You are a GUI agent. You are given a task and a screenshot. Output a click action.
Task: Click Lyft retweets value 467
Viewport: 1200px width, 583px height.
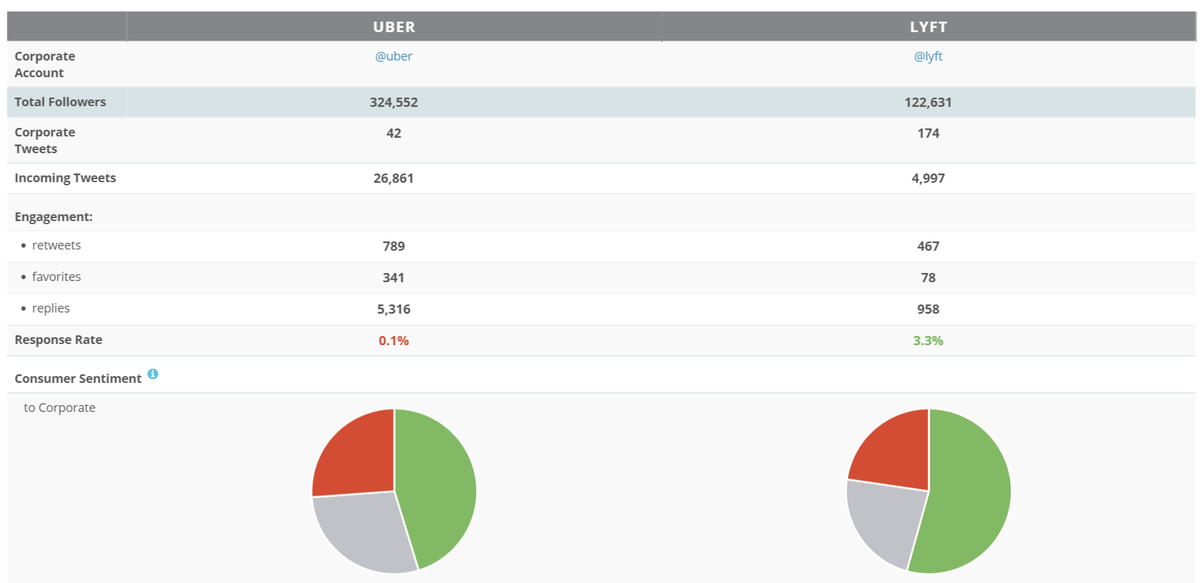928,246
